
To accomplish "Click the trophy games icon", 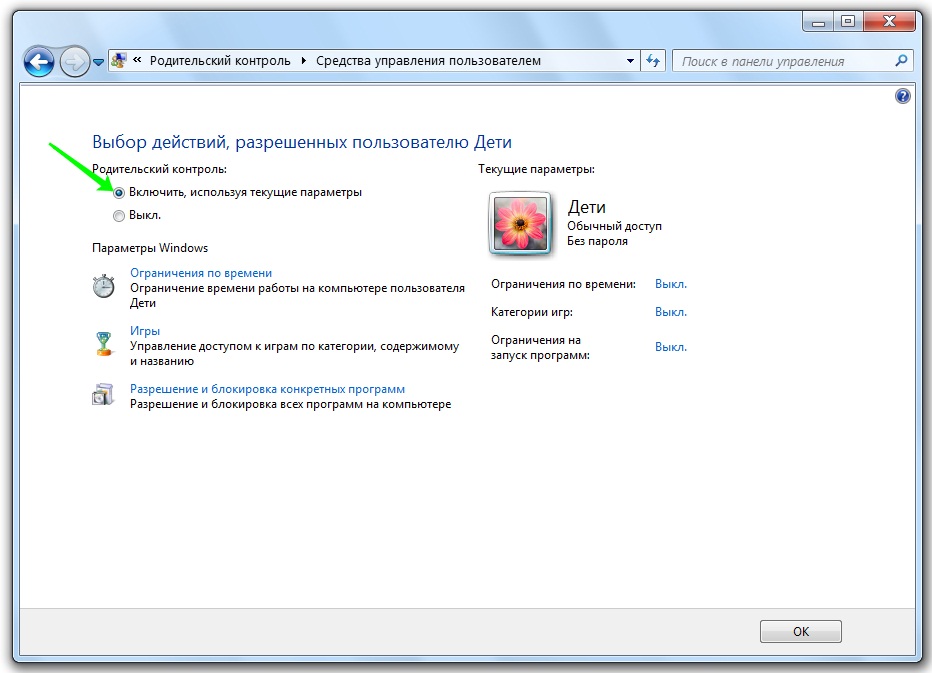I will pos(104,344).
